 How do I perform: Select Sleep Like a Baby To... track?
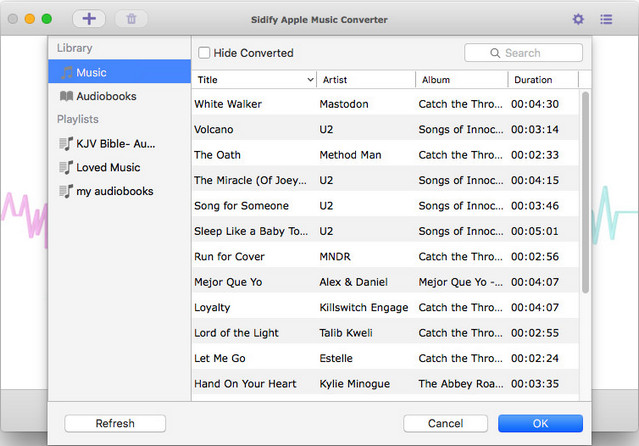coord(251,231)
